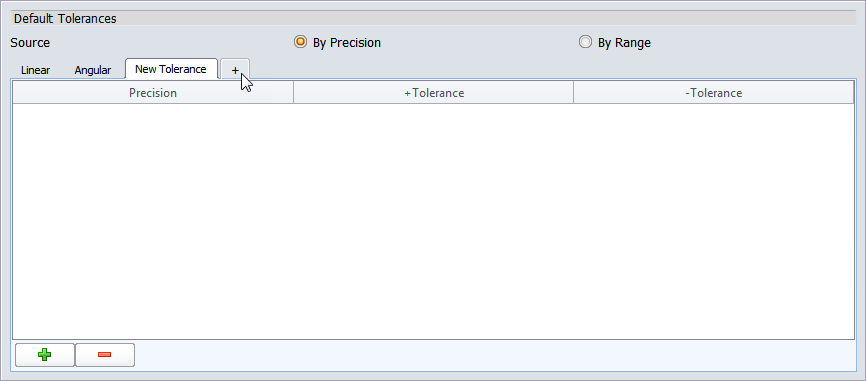
Task: Click the empty area under -Tolerance column
Action: pyautogui.click(x=714, y=221)
